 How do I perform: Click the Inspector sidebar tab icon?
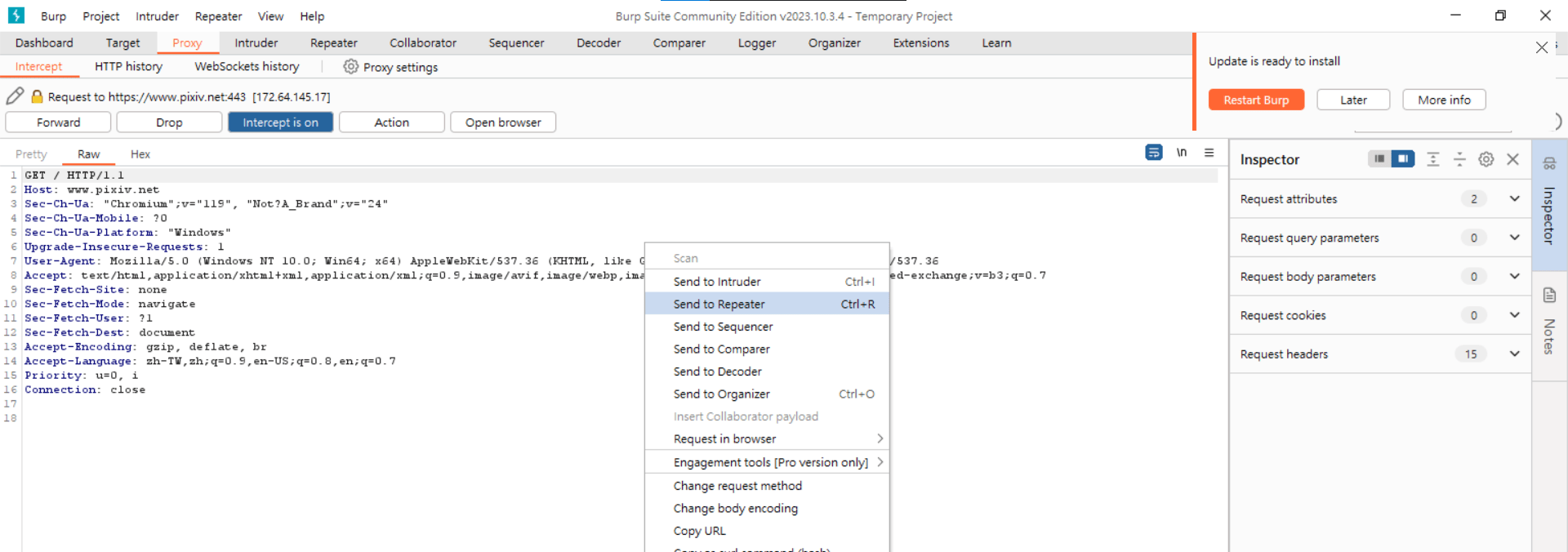pyautogui.click(x=1549, y=164)
